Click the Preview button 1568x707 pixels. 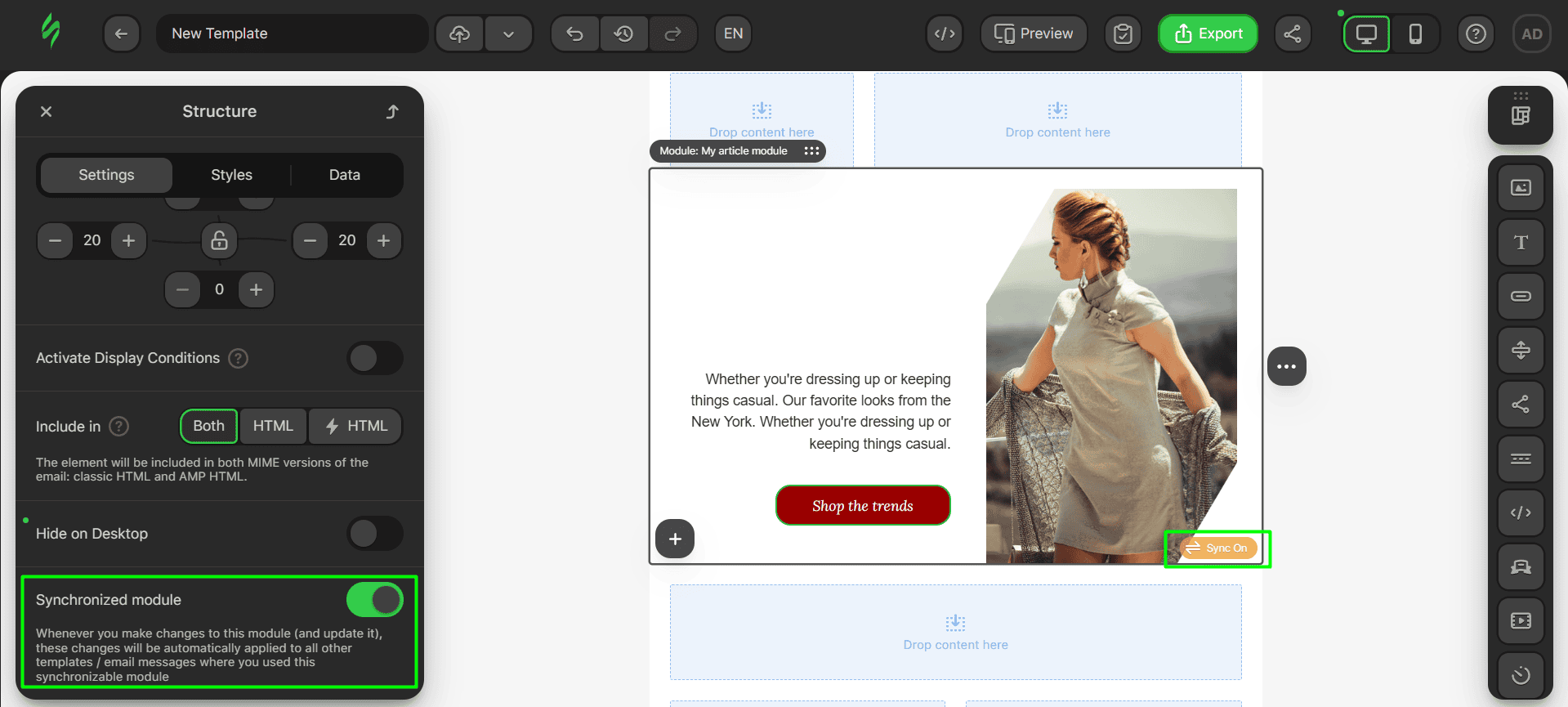(1033, 34)
